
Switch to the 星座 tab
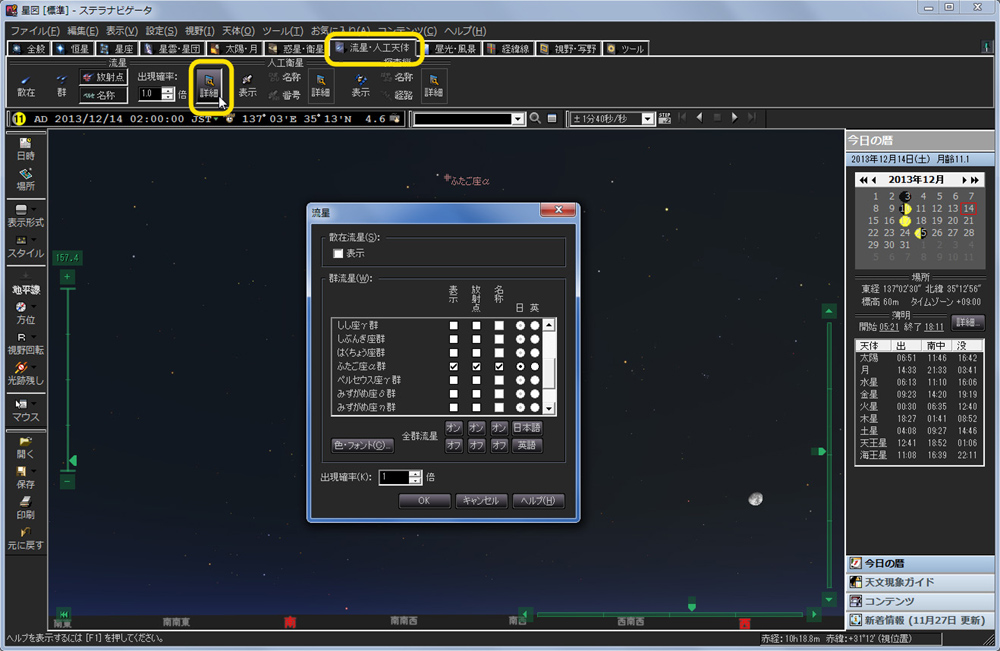[x=116, y=48]
